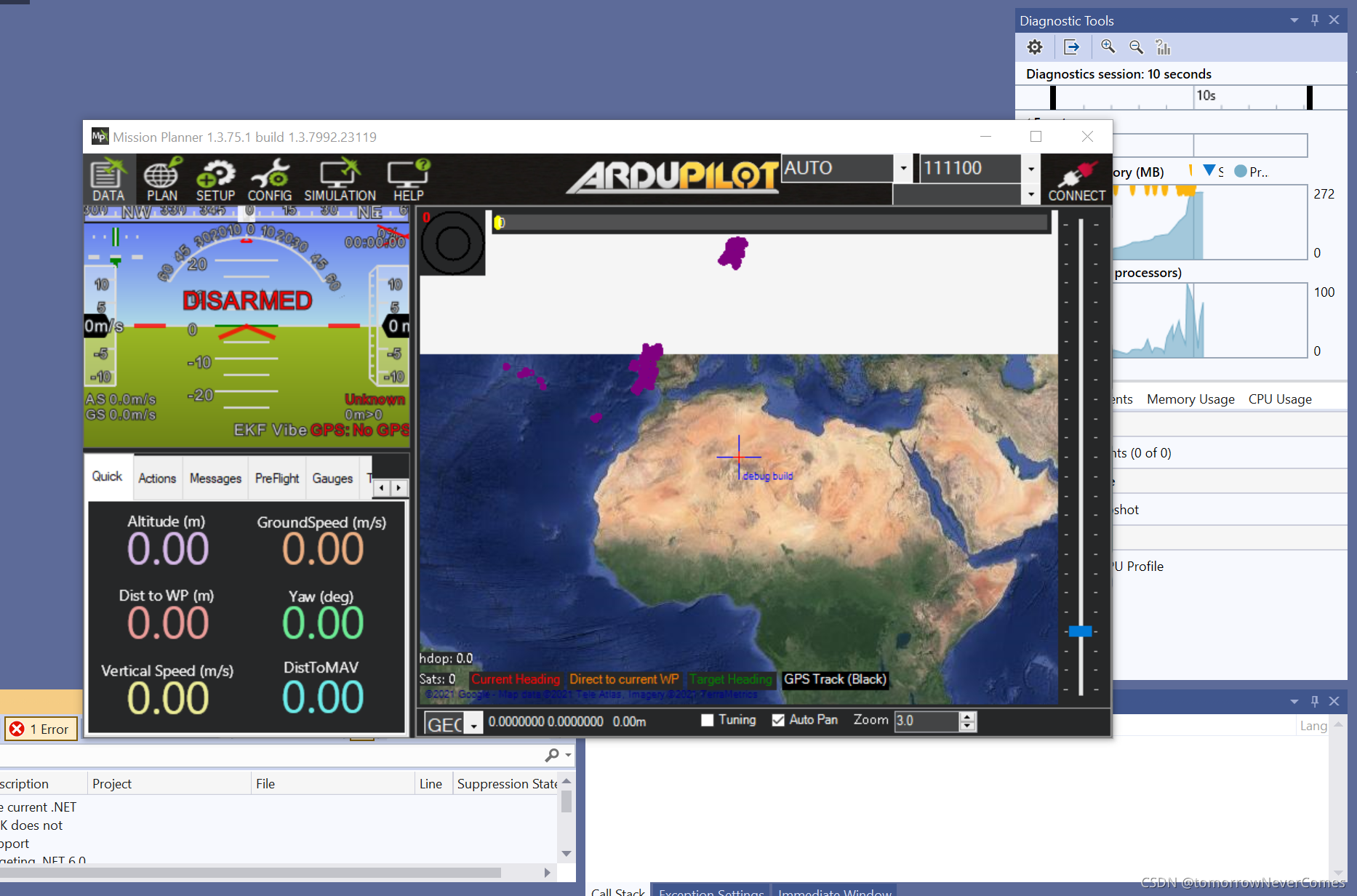Open the Immediate Window tab
The height and width of the screenshot is (896, 1357).
pyautogui.click(x=835, y=891)
